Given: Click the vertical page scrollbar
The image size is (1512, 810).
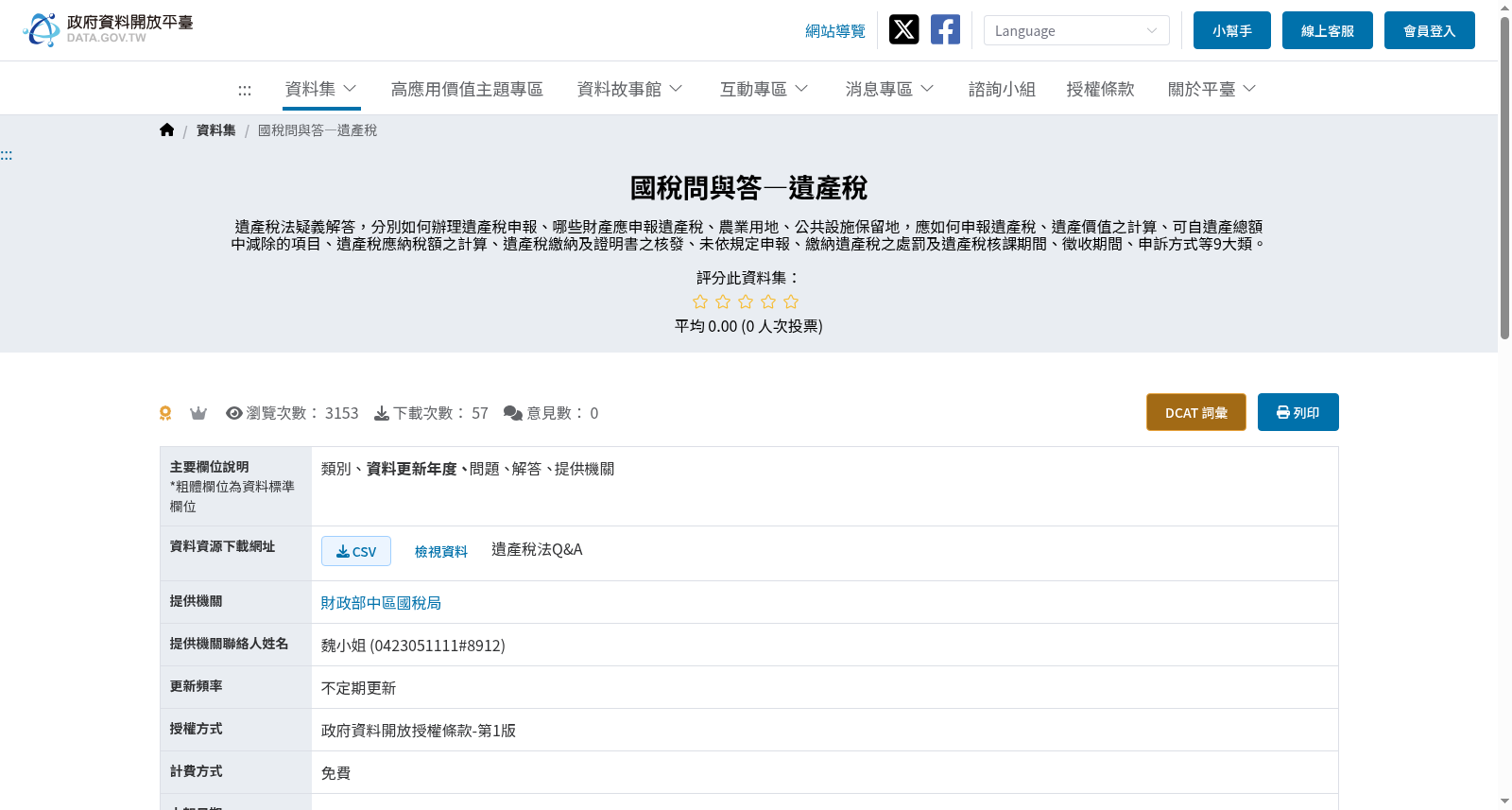Looking at the screenshot, I should pyautogui.click(x=1504, y=178).
